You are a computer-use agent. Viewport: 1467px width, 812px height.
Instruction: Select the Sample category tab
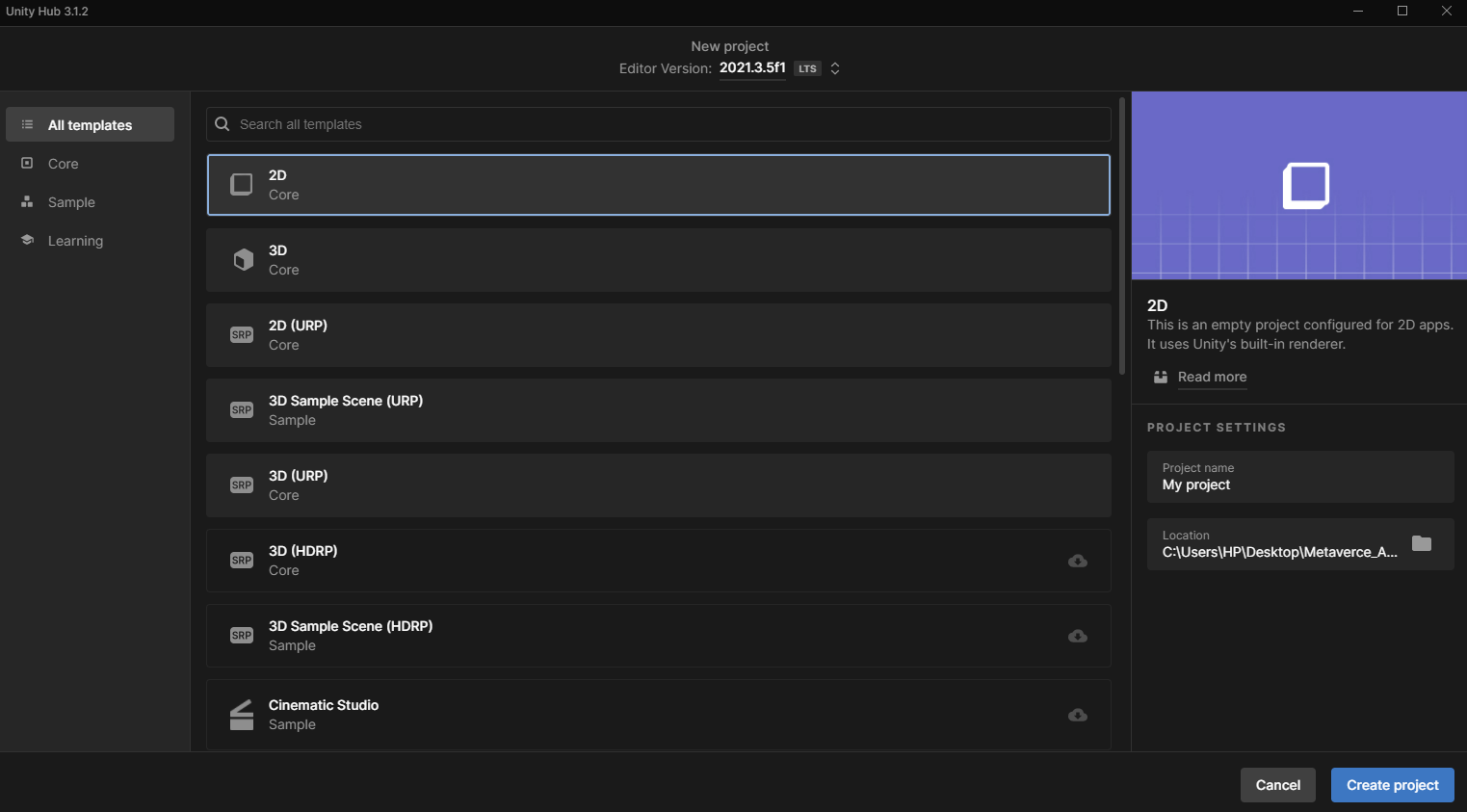tap(90, 201)
